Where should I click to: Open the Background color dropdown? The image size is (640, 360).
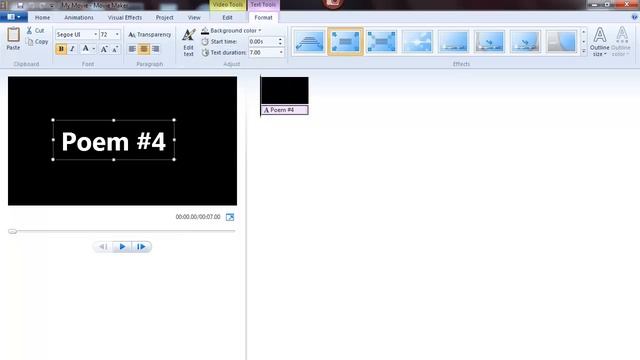coord(231,31)
